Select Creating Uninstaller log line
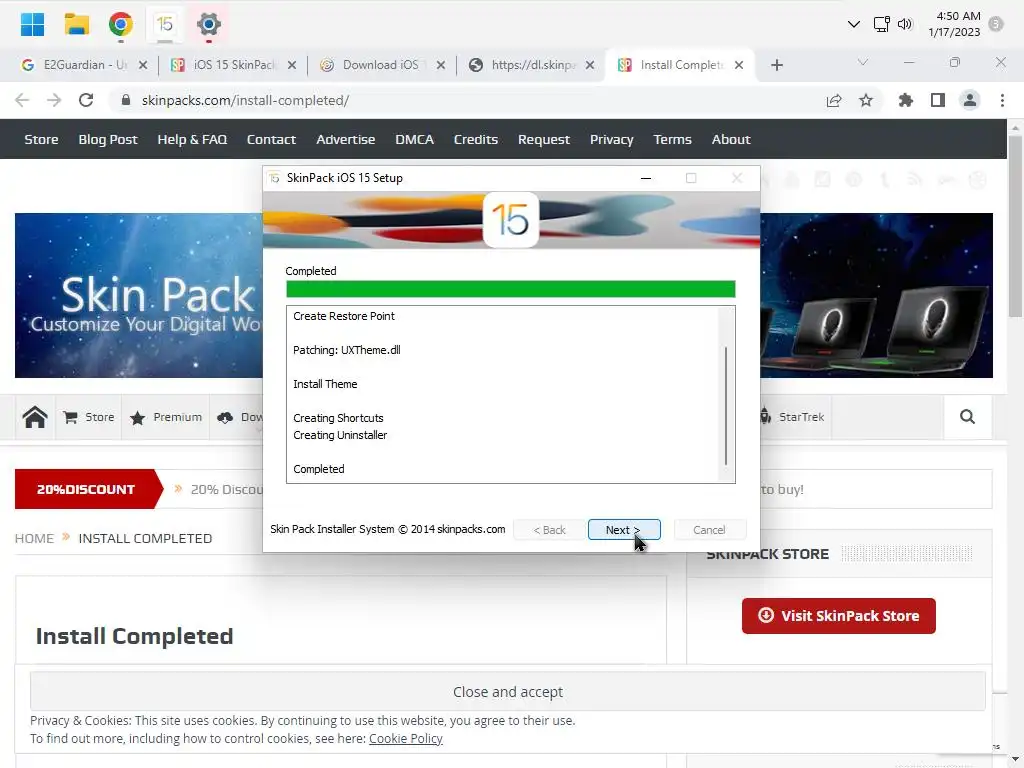1024x768 pixels. click(x=340, y=435)
